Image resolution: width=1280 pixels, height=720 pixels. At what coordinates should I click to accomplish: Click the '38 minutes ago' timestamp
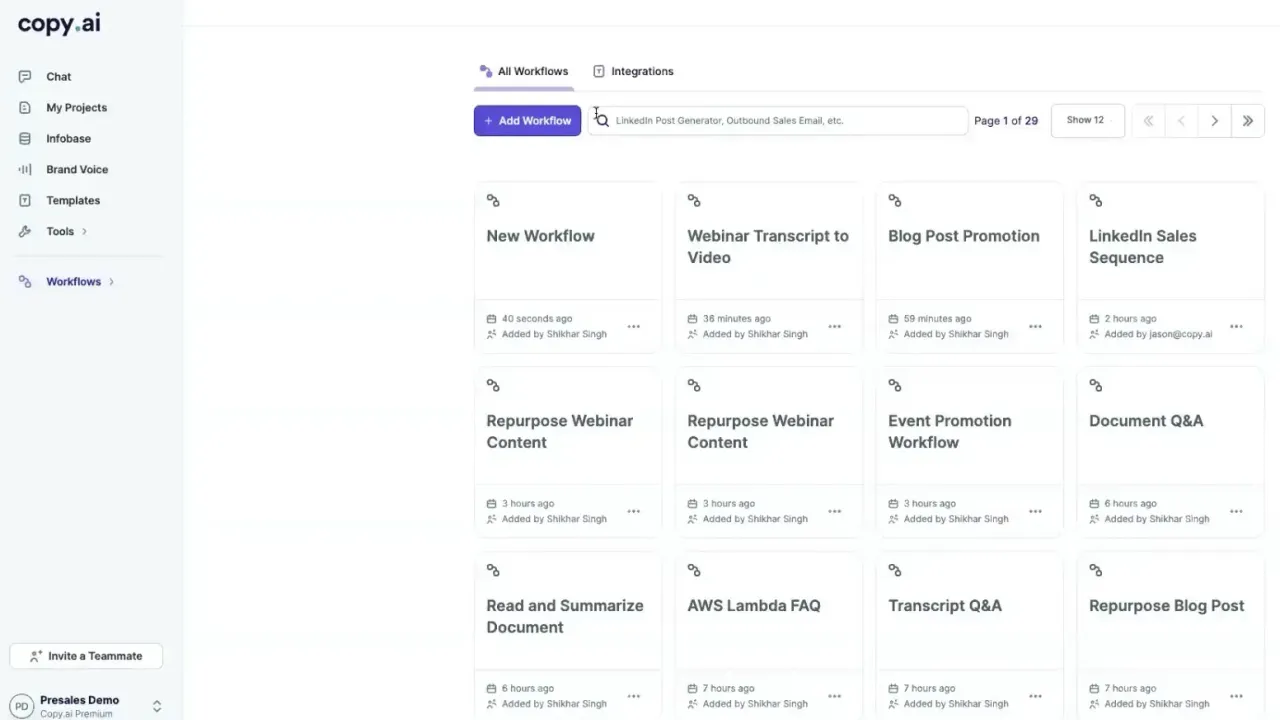(x=737, y=319)
